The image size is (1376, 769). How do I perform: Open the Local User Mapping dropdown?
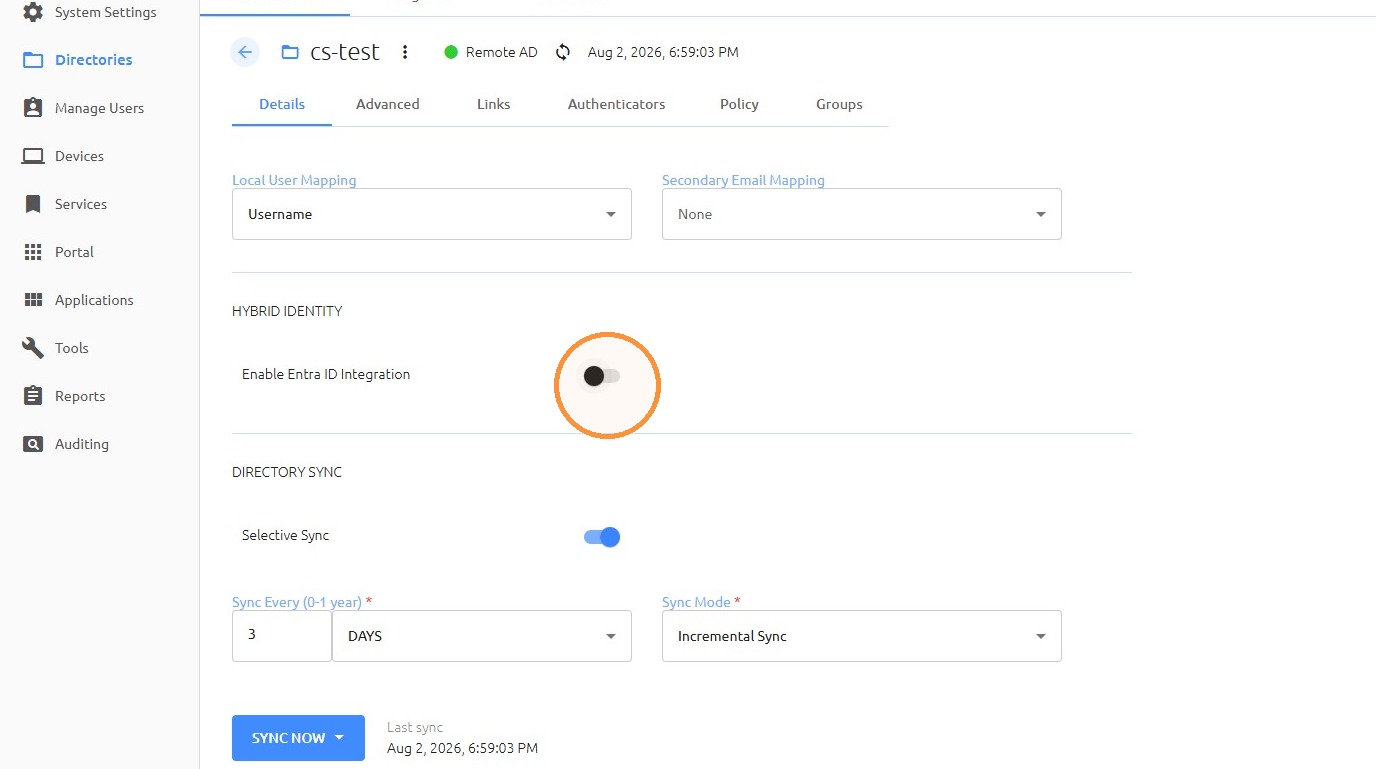point(432,214)
